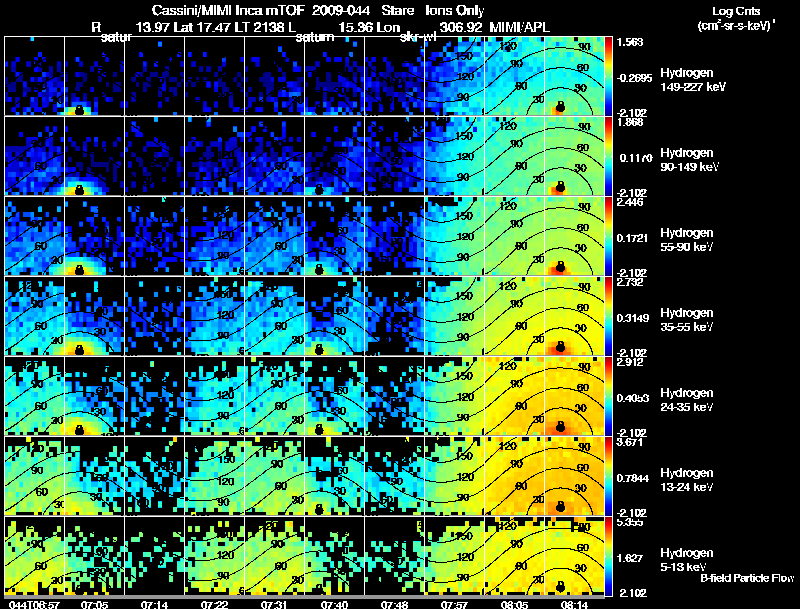
Task: Click Saturn marker in 24-35 keV 07:05 panel
Action: coord(79,429)
